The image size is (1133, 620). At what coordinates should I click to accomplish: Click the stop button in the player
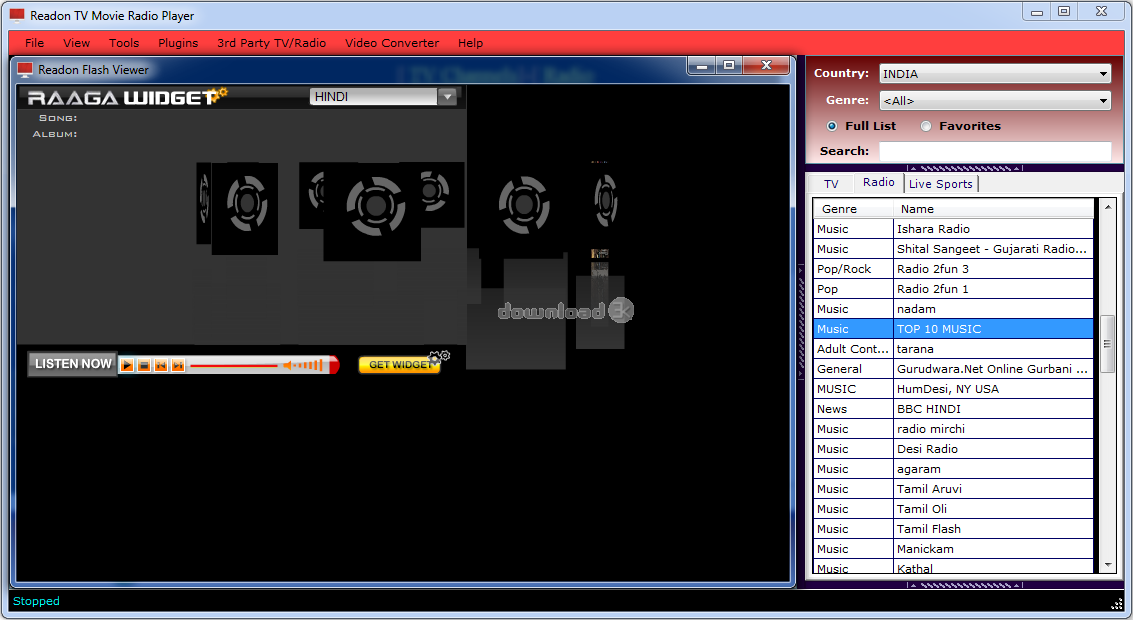[144, 366]
